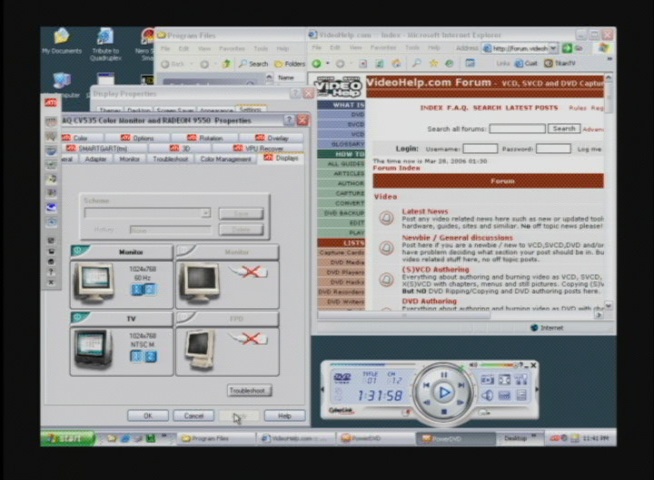Toggle the FPD display enable power button
Image resolution: width=654 pixels, height=480 pixels.
tap(184, 317)
